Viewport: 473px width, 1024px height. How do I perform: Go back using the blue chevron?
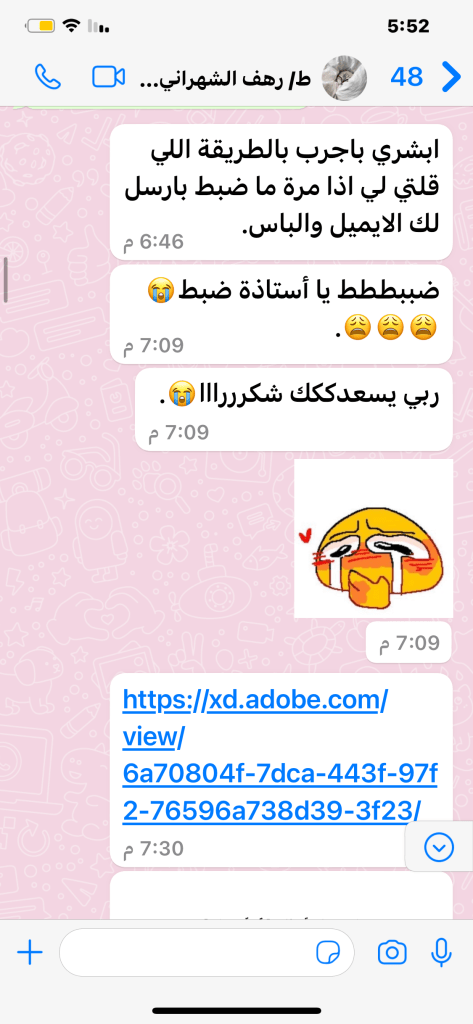(x=451, y=78)
